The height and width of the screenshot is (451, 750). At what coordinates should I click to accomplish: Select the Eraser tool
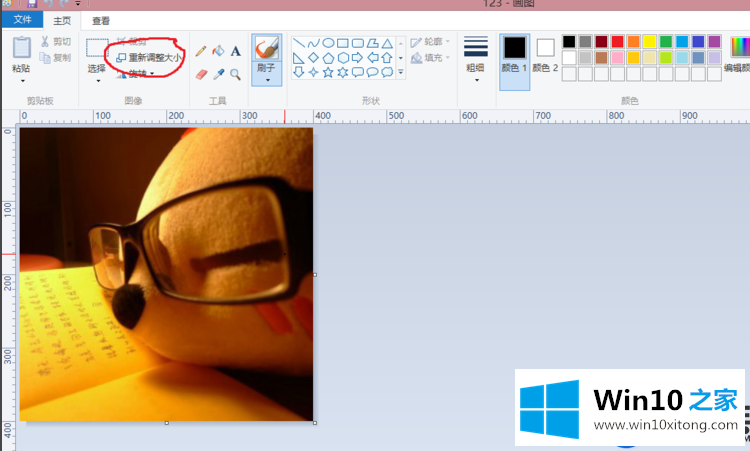click(201, 74)
